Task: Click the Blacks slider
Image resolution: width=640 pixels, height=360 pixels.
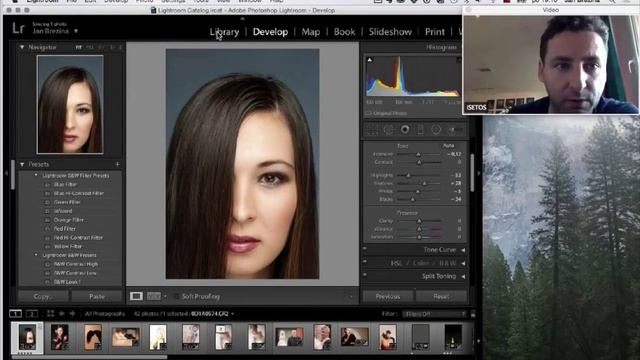Action: [x=419, y=199]
